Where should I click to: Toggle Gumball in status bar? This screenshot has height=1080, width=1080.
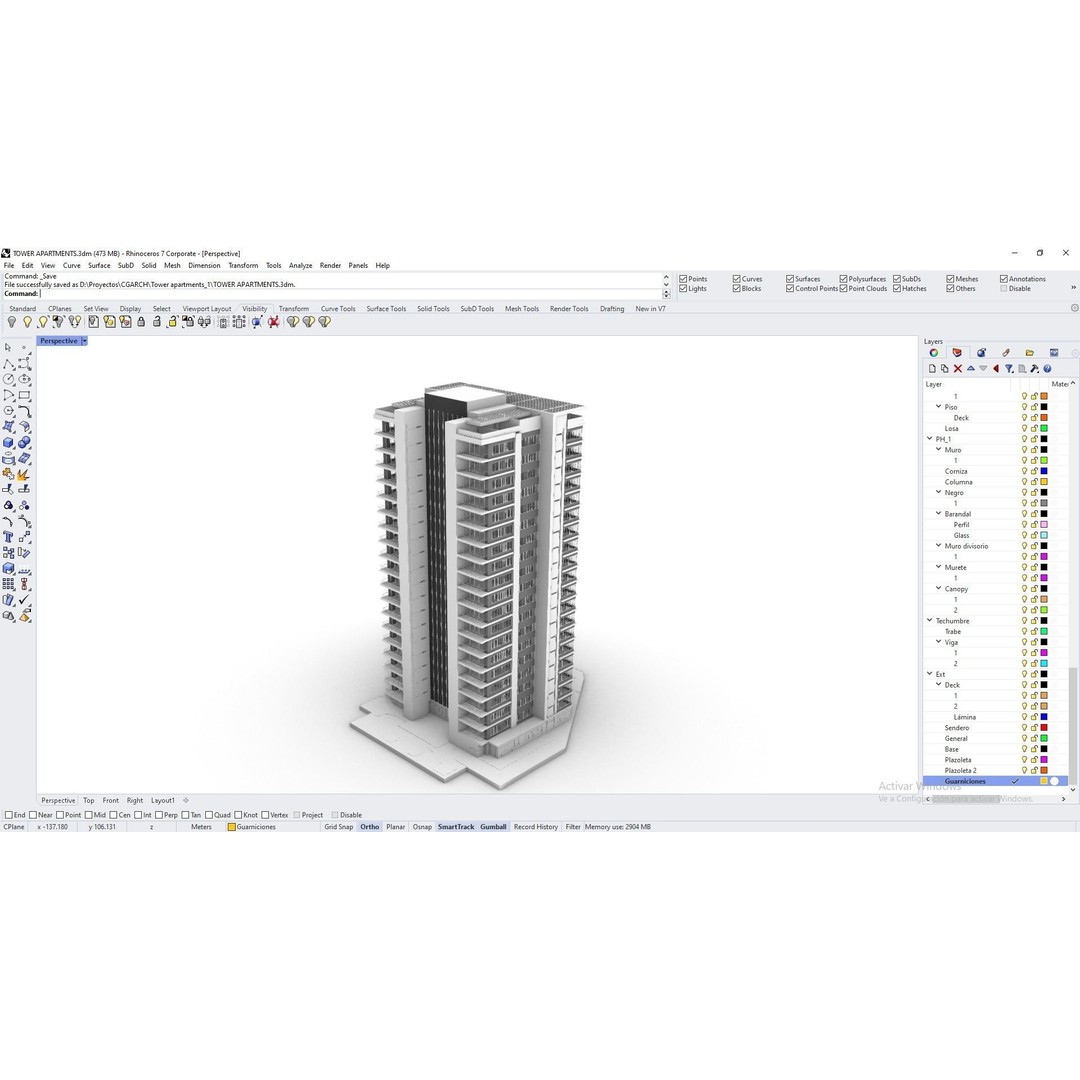tap(493, 827)
